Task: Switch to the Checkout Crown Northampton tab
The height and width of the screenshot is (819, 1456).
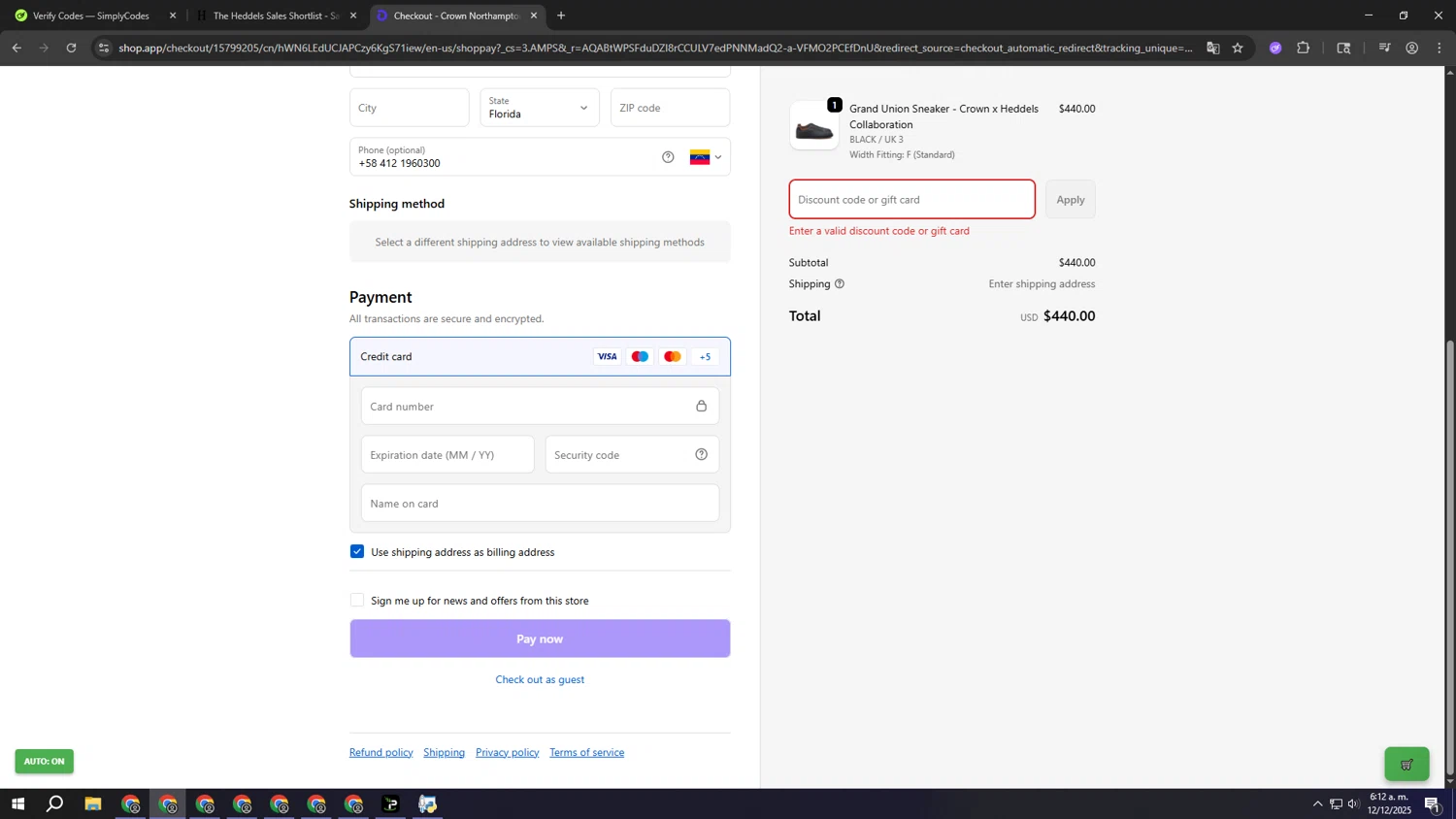Action: [456, 16]
